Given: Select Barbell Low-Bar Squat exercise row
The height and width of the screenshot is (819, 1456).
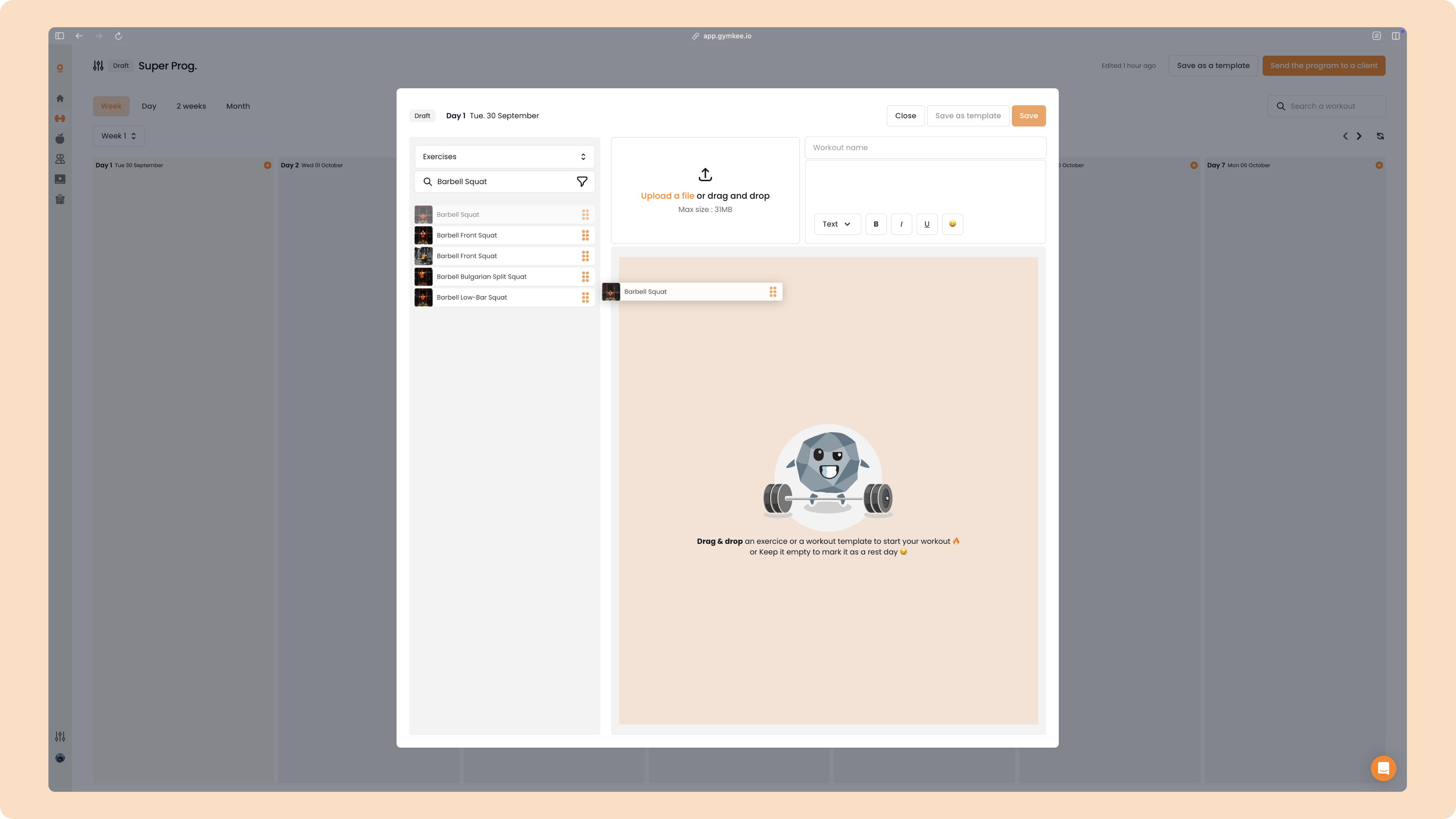Looking at the screenshot, I should (x=504, y=298).
